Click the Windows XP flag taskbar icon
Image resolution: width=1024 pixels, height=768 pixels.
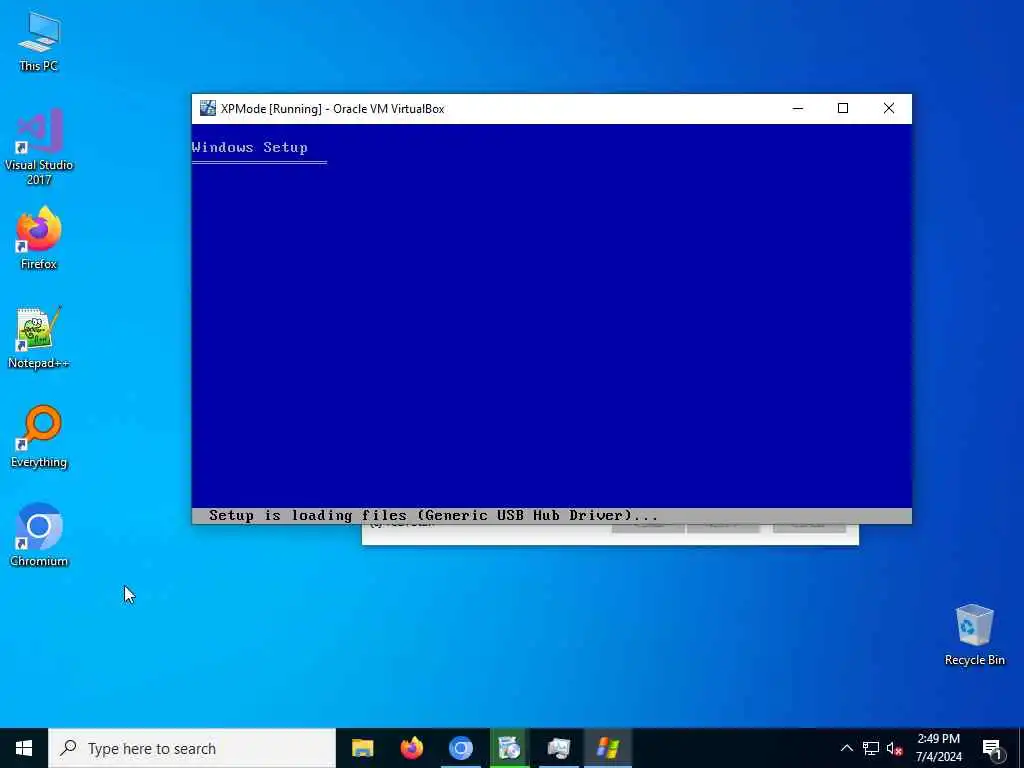click(607, 748)
